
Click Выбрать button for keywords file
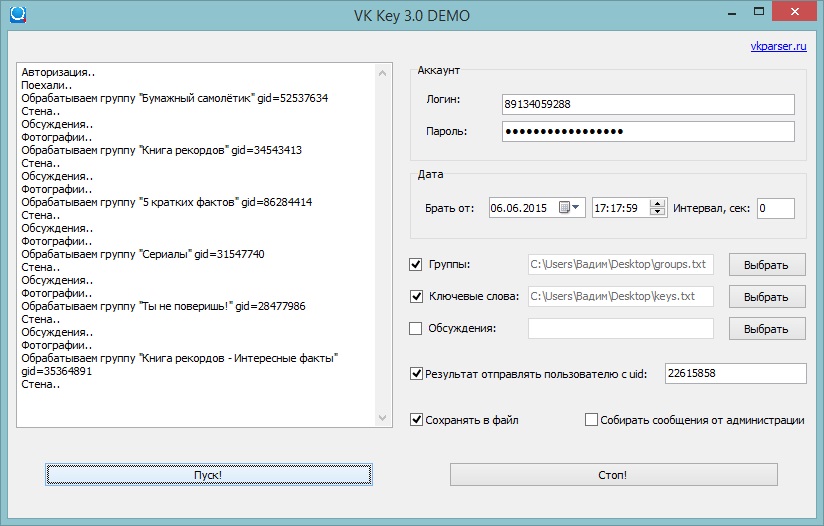point(767,297)
